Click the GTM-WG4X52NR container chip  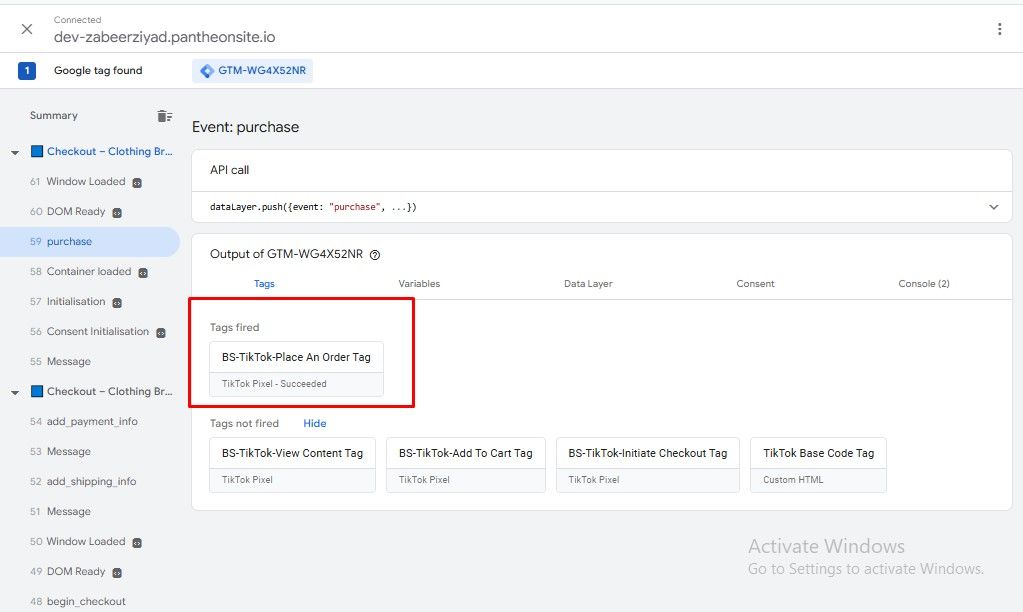click(252, 70)
